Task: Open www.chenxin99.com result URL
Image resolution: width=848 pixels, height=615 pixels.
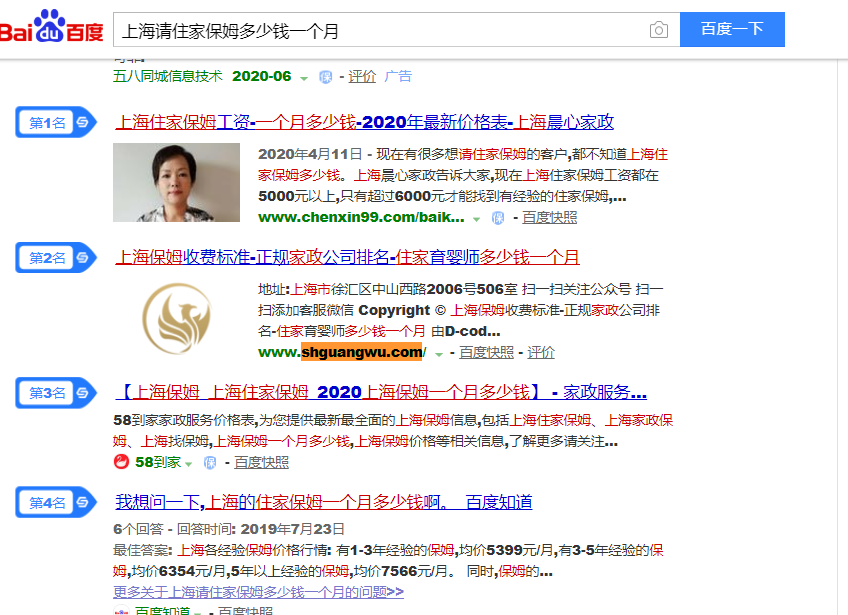Action: coord(361,217)
